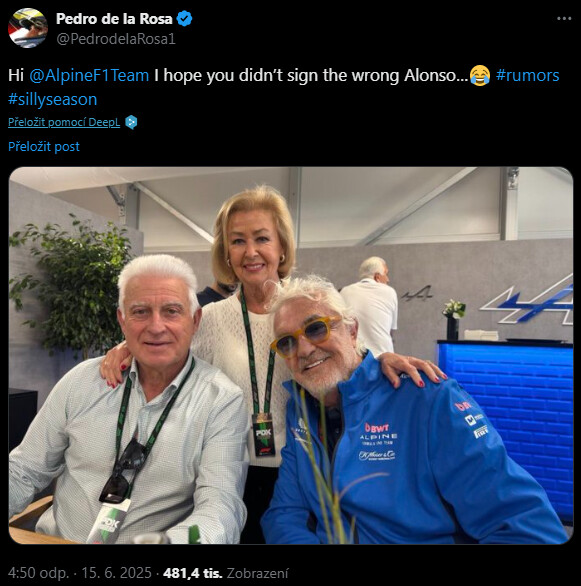The image size is (581, 586).
Task: Open the three-dot more options menu
Action: pyautogui.click(x=564, y=19)
